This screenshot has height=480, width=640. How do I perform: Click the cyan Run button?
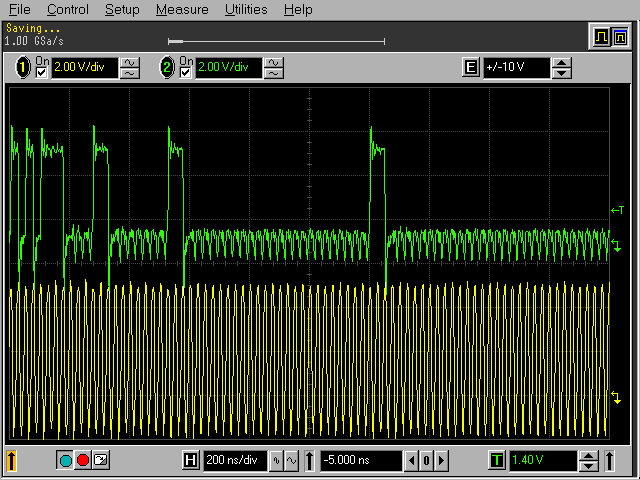[x=65, y=460]
